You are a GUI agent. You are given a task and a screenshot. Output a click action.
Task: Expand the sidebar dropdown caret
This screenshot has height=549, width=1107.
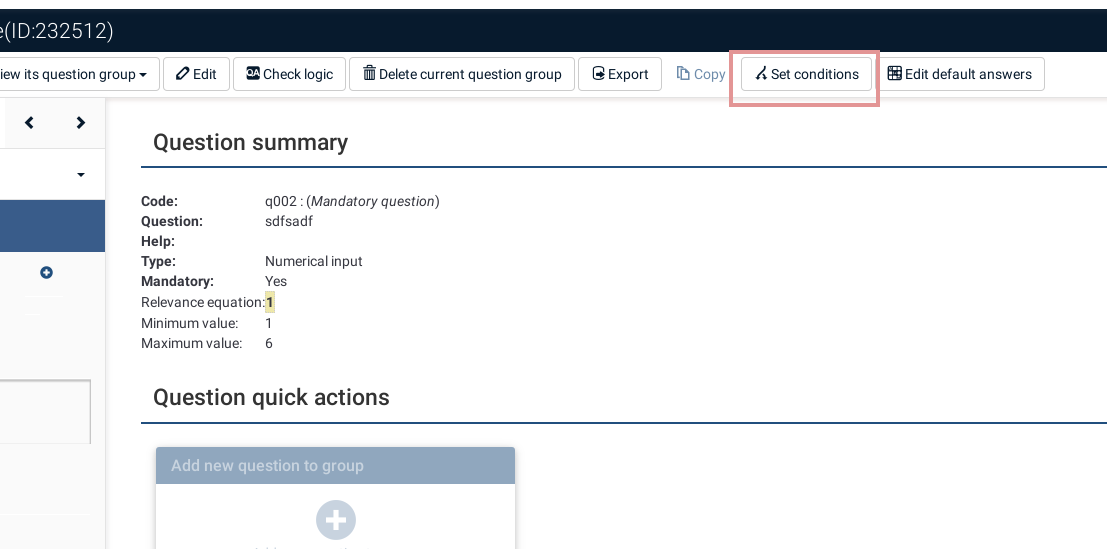click(x=80, y=175)
